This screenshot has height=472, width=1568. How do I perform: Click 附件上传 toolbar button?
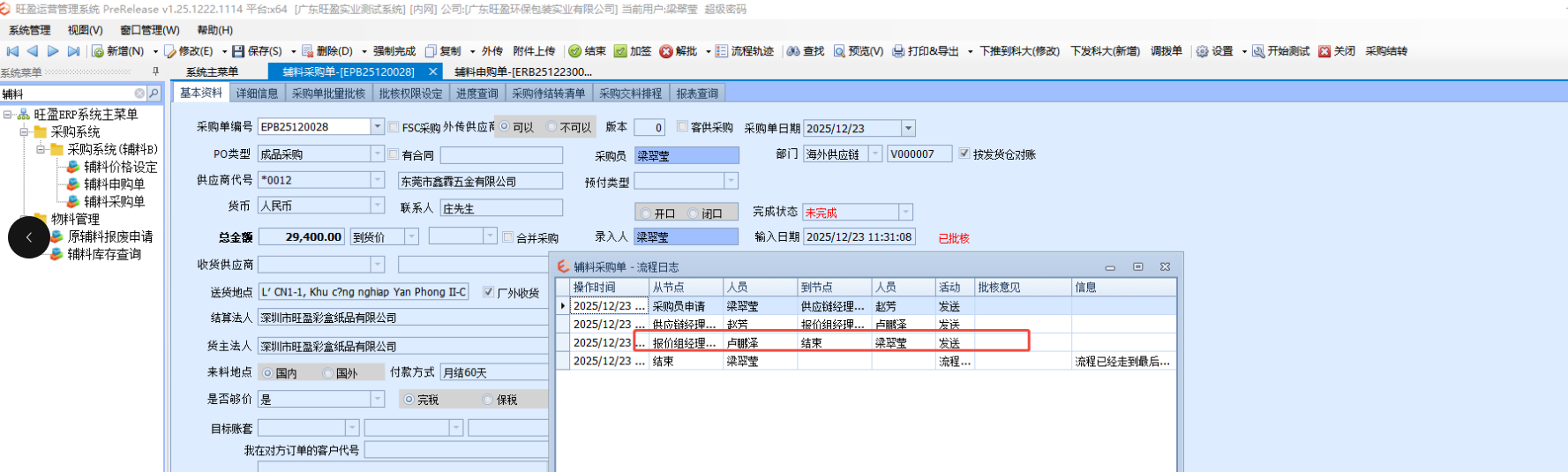(535, 51)
